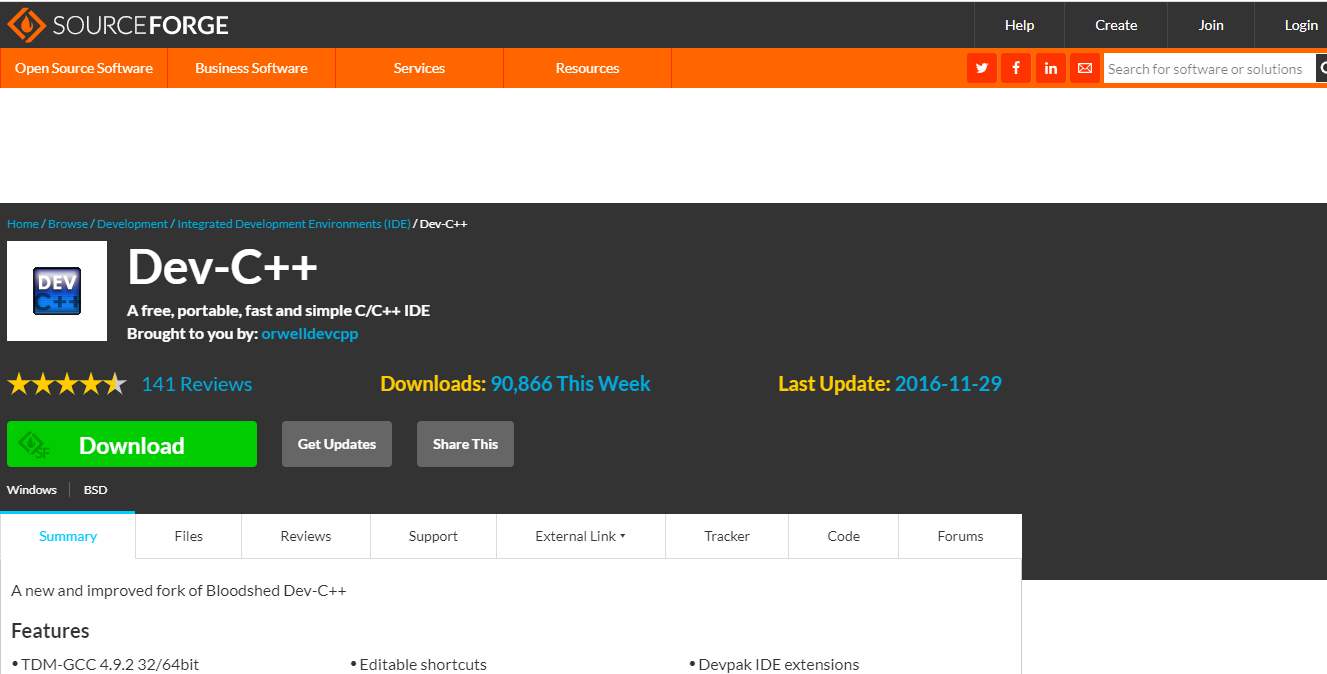Open the Create link in header
Viewport: 1327px width, 674px height.
(x=1116, y=25)
